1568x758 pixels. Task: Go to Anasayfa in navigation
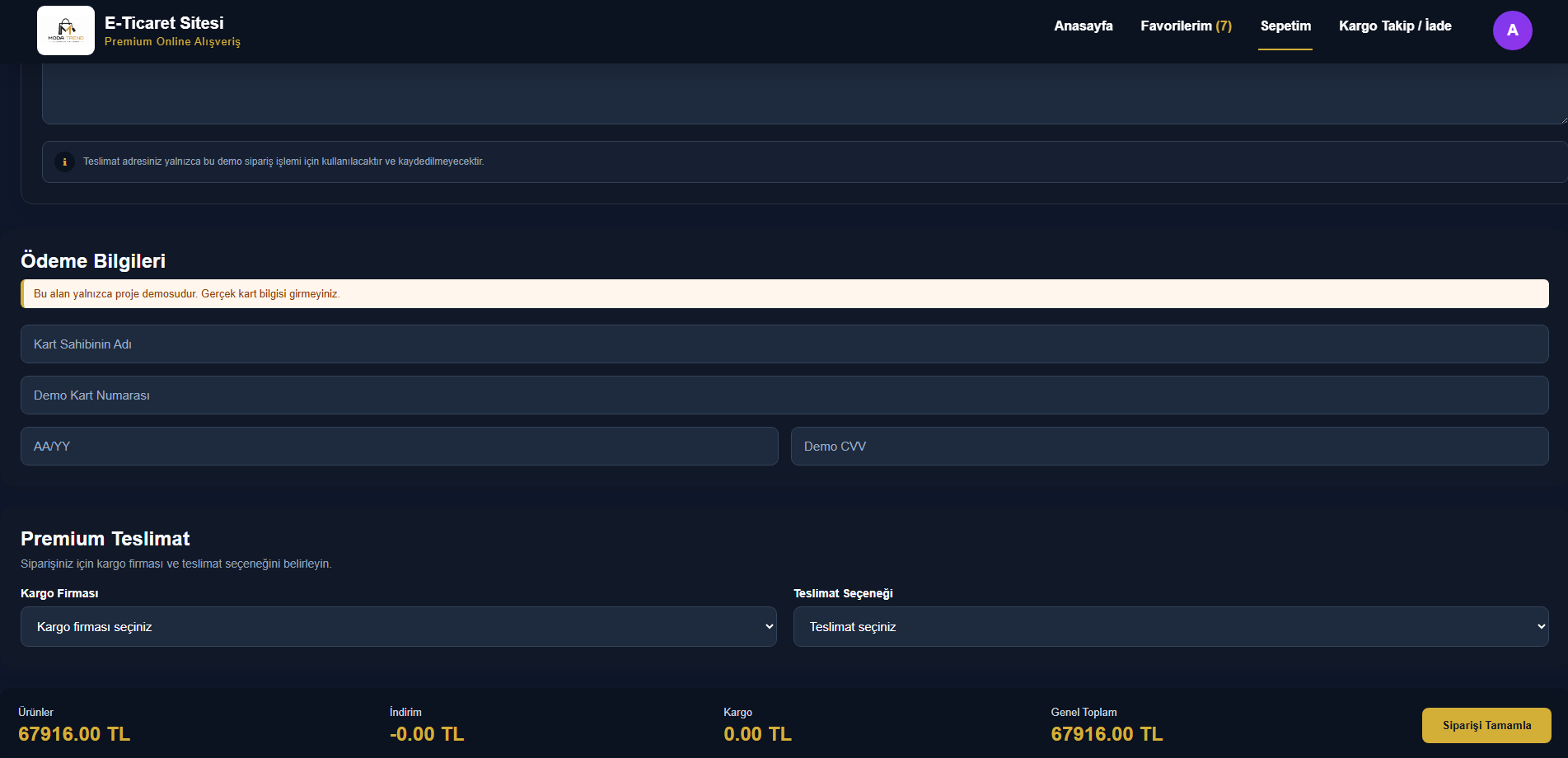point(1083,26)
